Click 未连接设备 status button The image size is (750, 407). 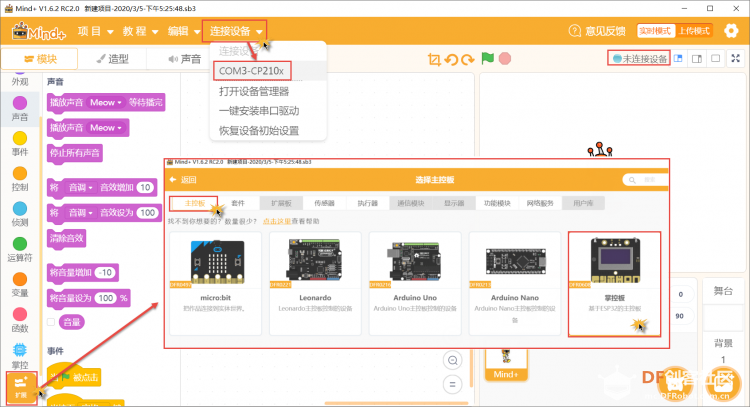tap(639, 58)
